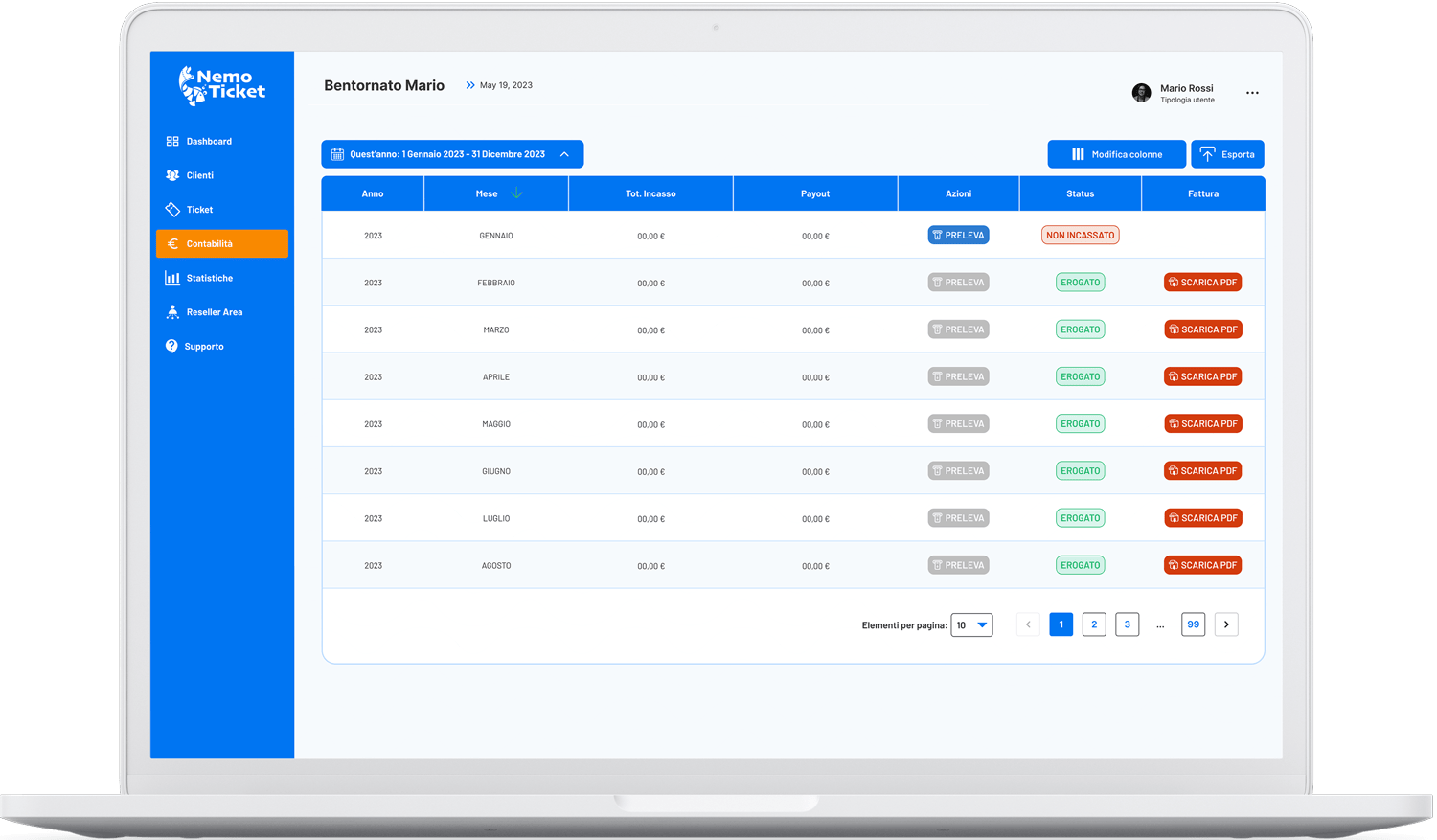This screenshot has height=840, width=1437.
Task: Click the Esporta button
Action: point(1227,154)
